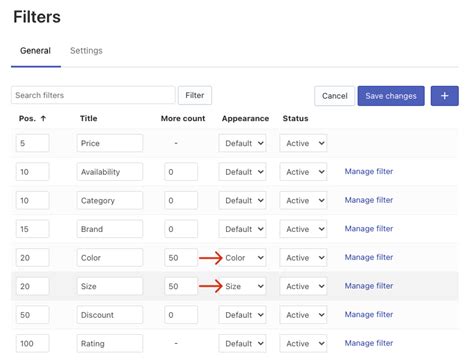Open Appearance dropdown for Category row
Viewport: 474px width, 364px height.
click(x=242, y=201)
